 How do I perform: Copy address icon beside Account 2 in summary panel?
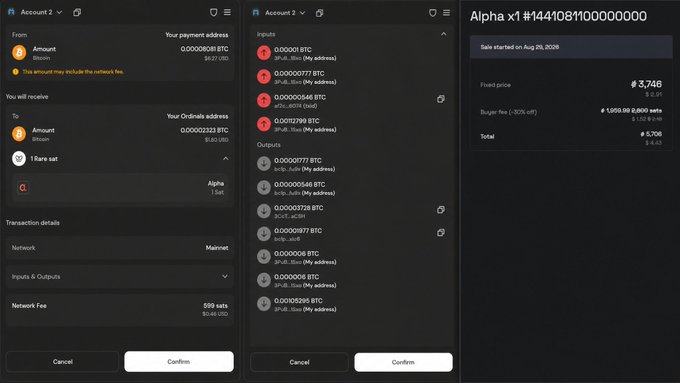pyautogui.click(x=77, y=12)
